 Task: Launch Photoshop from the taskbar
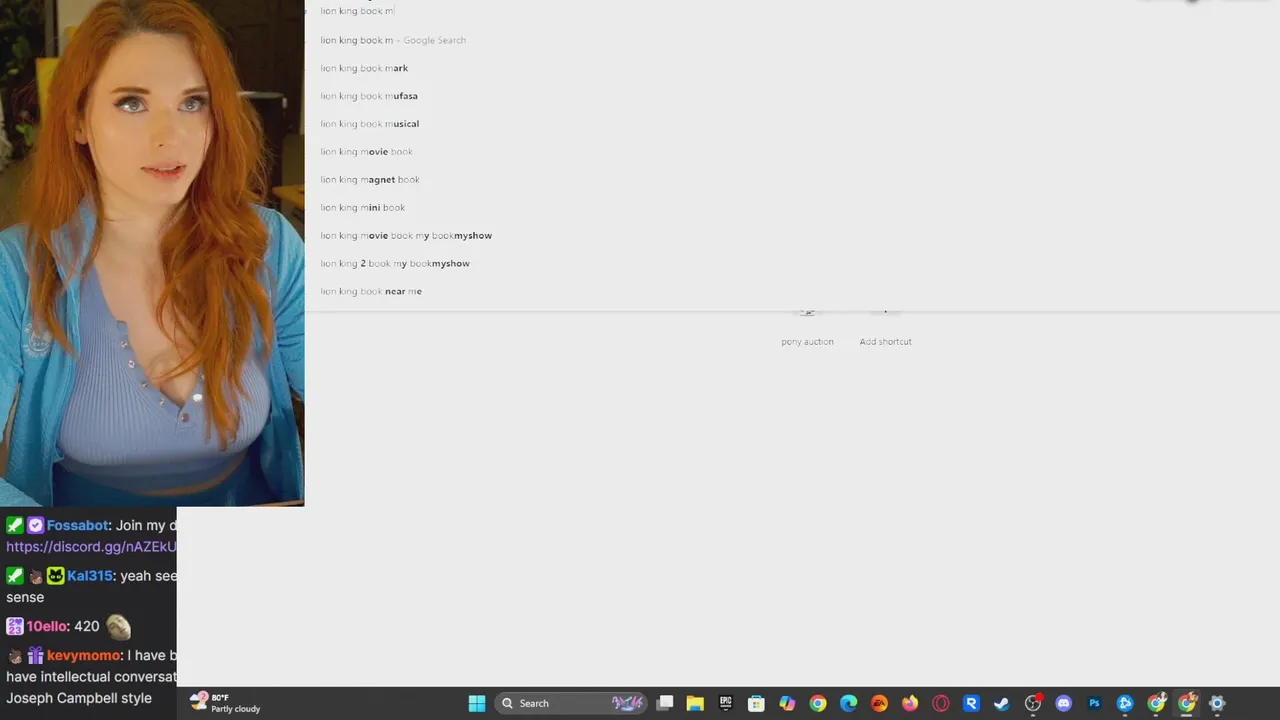click(1094, 703)
